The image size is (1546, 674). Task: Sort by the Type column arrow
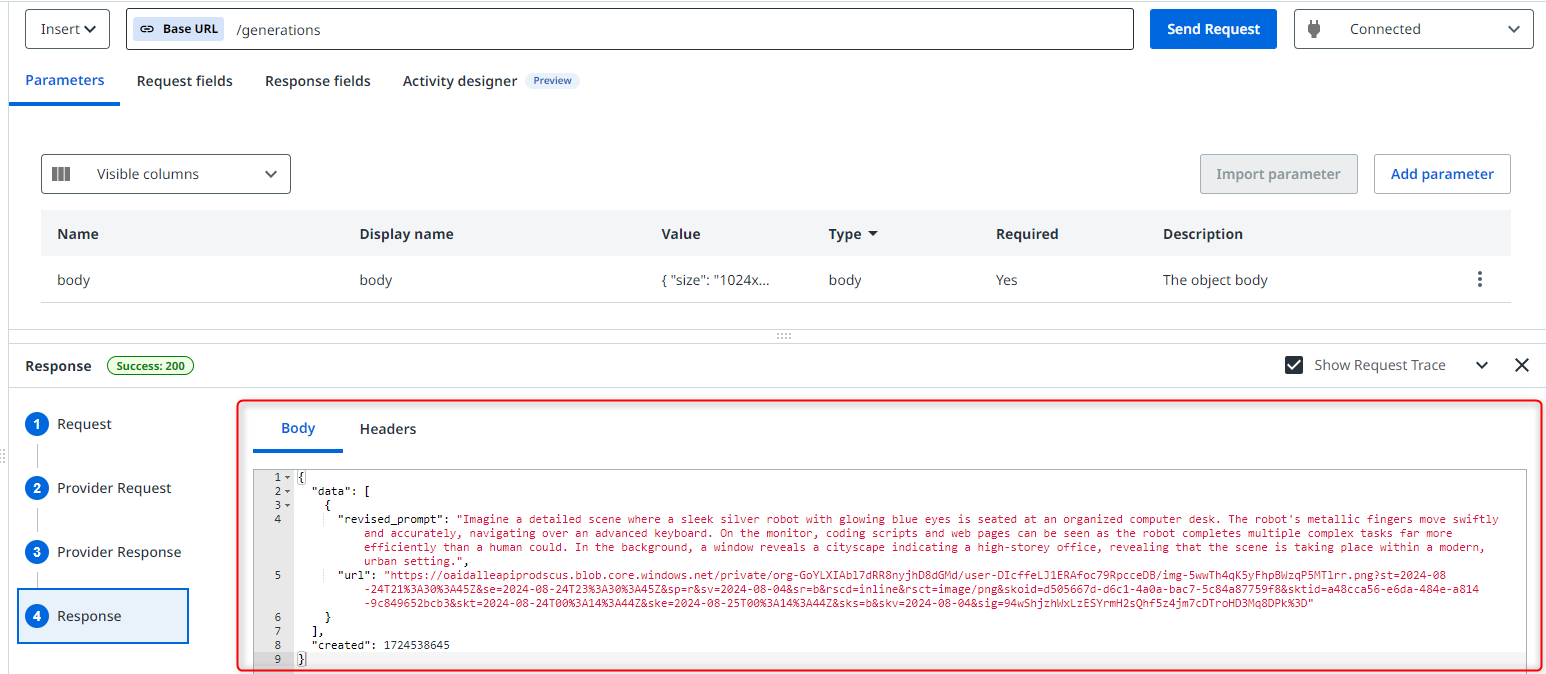[873, 234]
